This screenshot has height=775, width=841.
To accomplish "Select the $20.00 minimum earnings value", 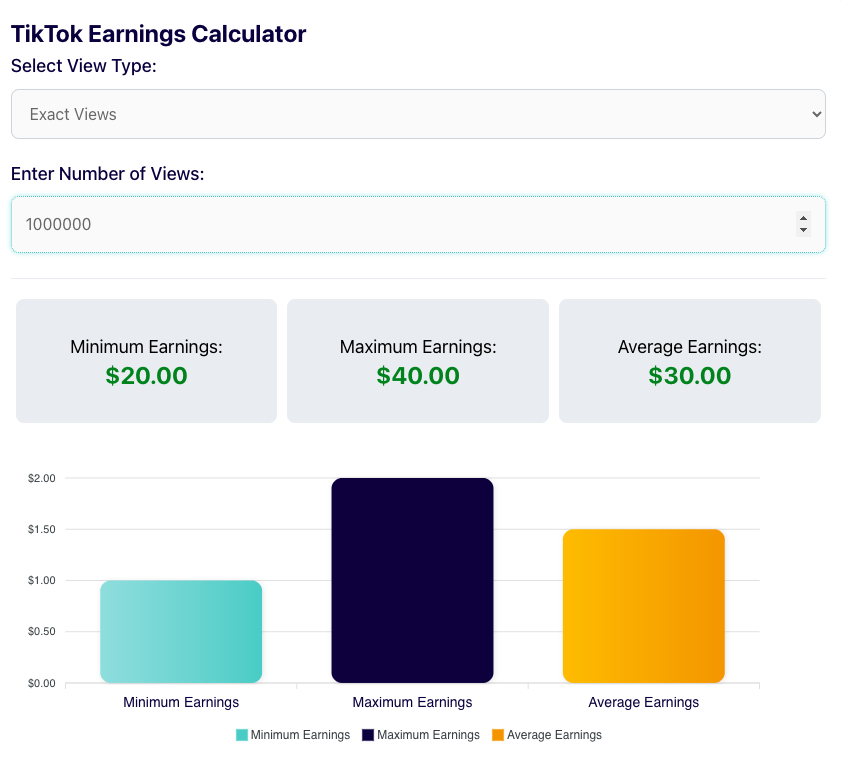I will pyautogui.click(x=146, y=375).
